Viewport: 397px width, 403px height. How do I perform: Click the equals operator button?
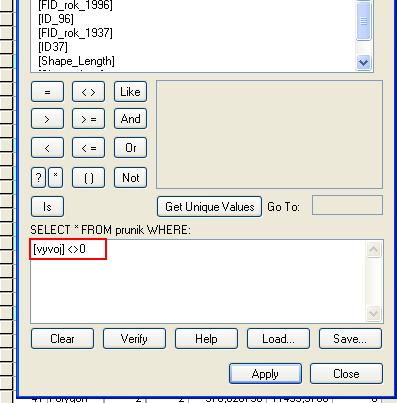tap(47, 92)
